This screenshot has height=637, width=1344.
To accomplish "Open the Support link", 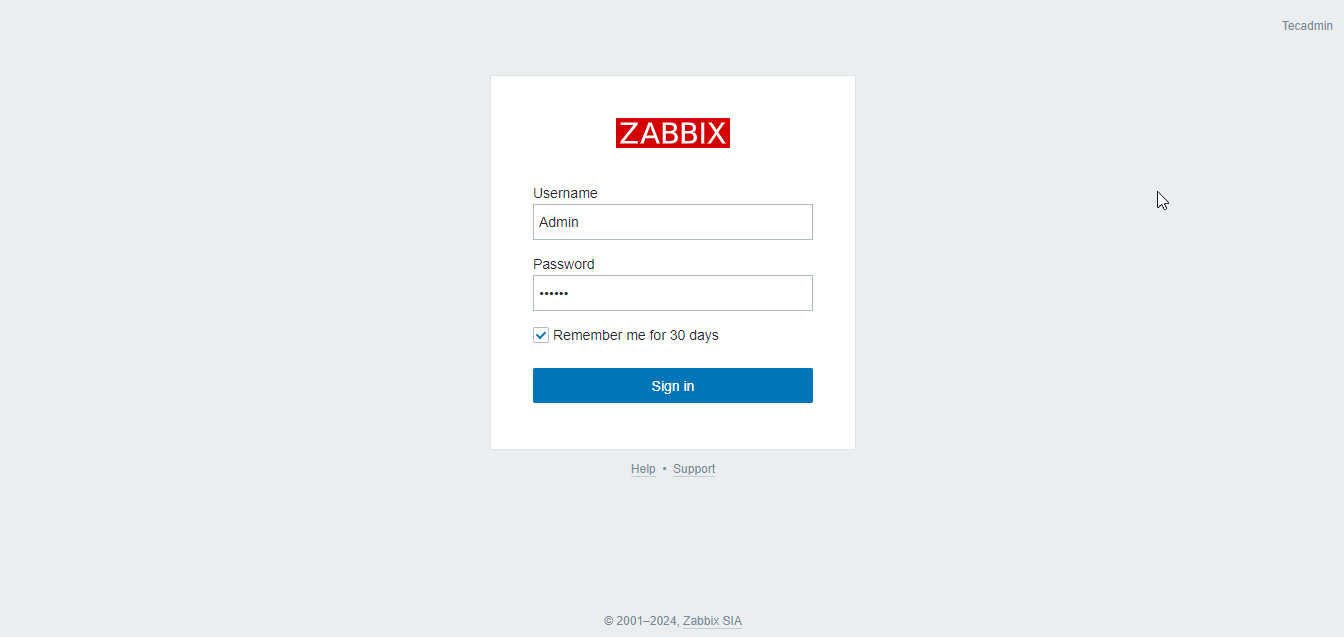I will 694,468.
